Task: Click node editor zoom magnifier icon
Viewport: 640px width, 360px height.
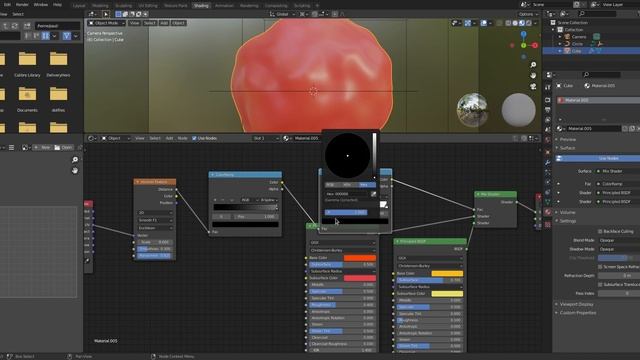Action: 75,160
